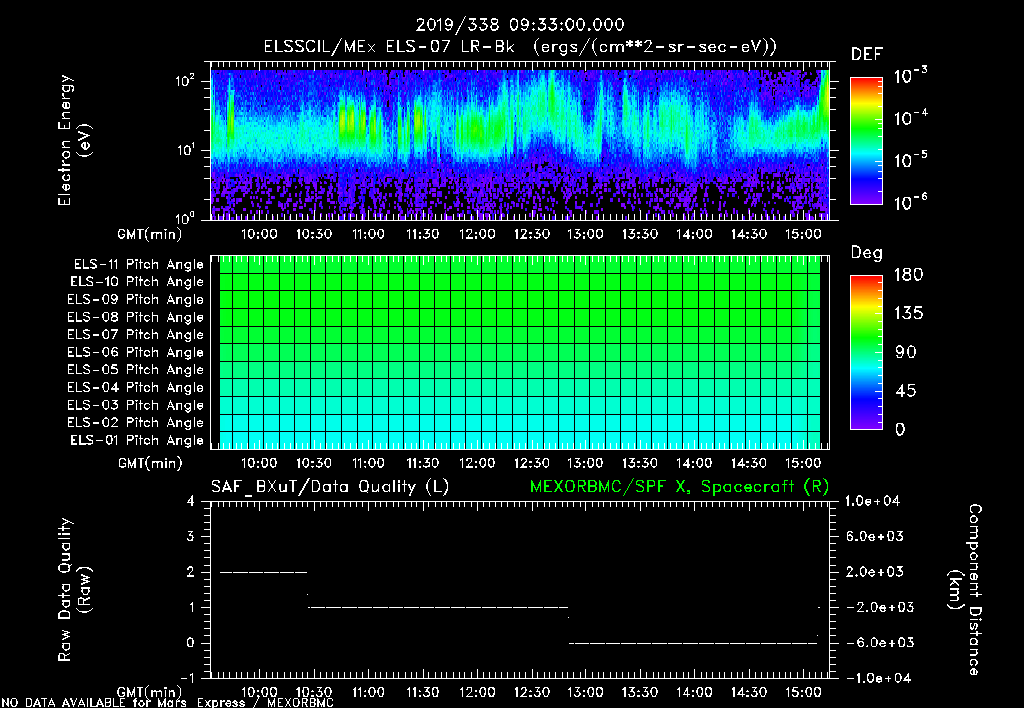Select the ELS-11 Pitch Angle row label
Screen dimensions: 1024x708
[138, 265]
